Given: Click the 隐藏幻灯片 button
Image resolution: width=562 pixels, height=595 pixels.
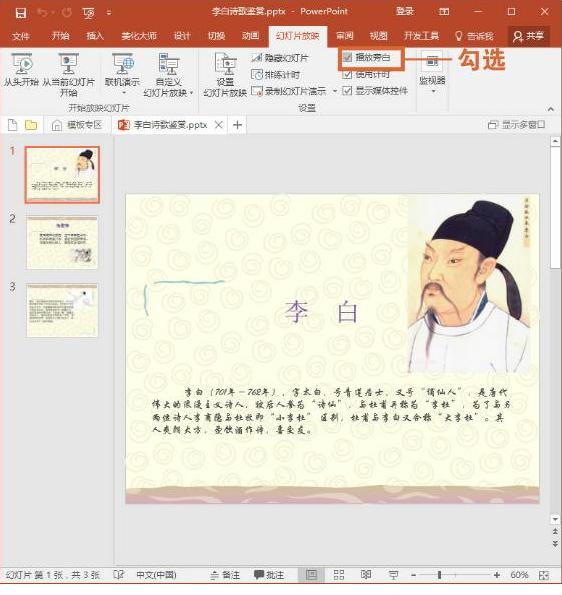Looking at the screenshot, I should (280, 58).
